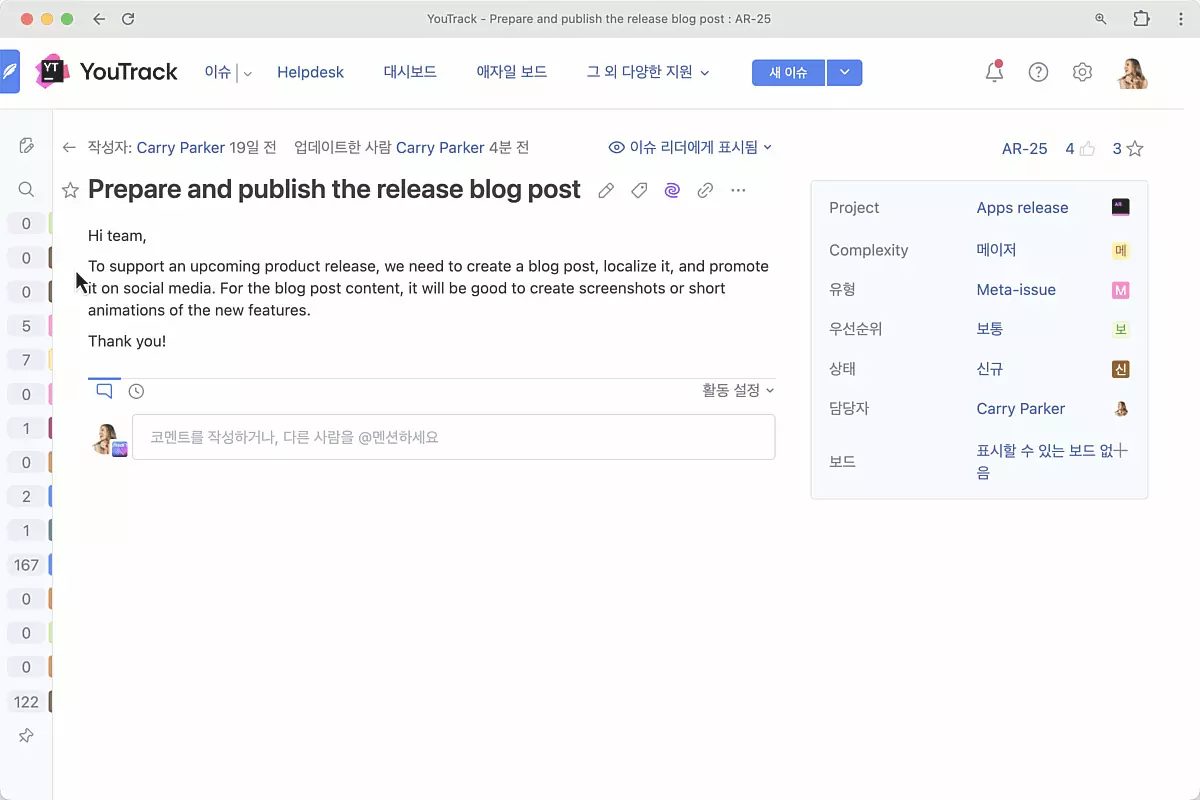The image size is (1200, 800).
Task: Click the pencil edit icon beside the title
Action: [606, 190]
